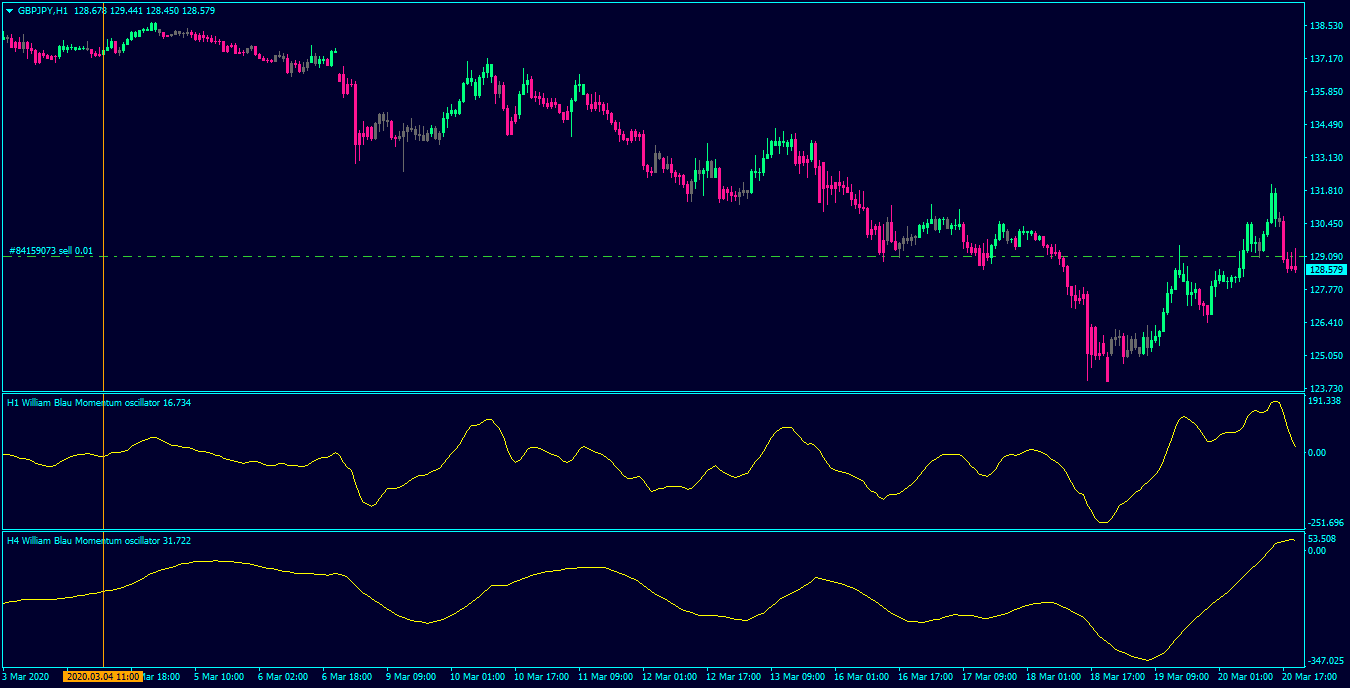Select the 16 Mar 01:00 time axis label
The width and height of the screenshot is (1350, 688).
click(862, 677)
